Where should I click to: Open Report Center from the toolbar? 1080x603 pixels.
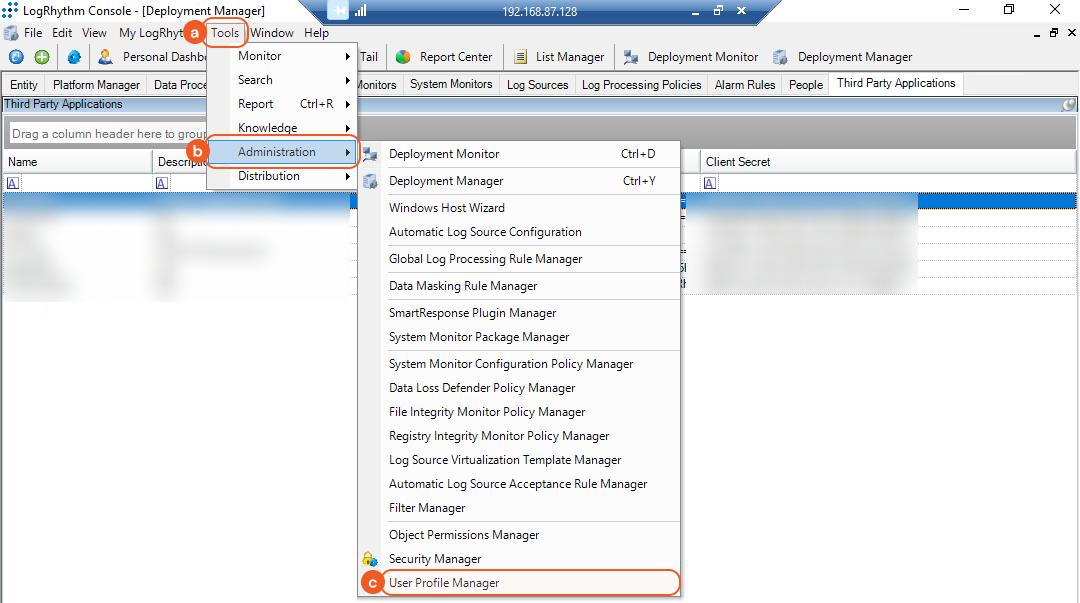pos(404,57)
